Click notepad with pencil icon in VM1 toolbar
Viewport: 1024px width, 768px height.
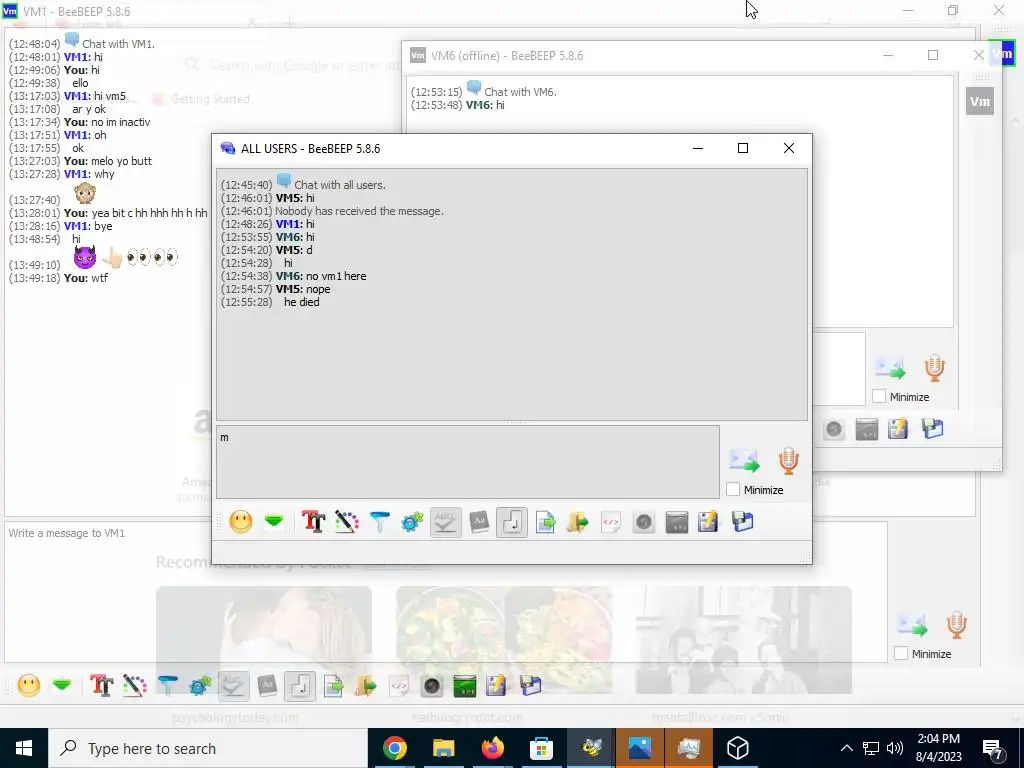(496, 686)
